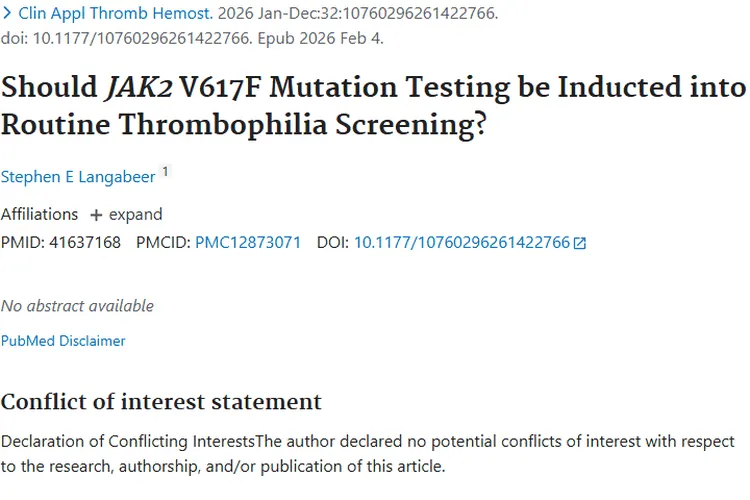
Task: Open the PubMed Disclaimer link
Action: tap(63, 341)
